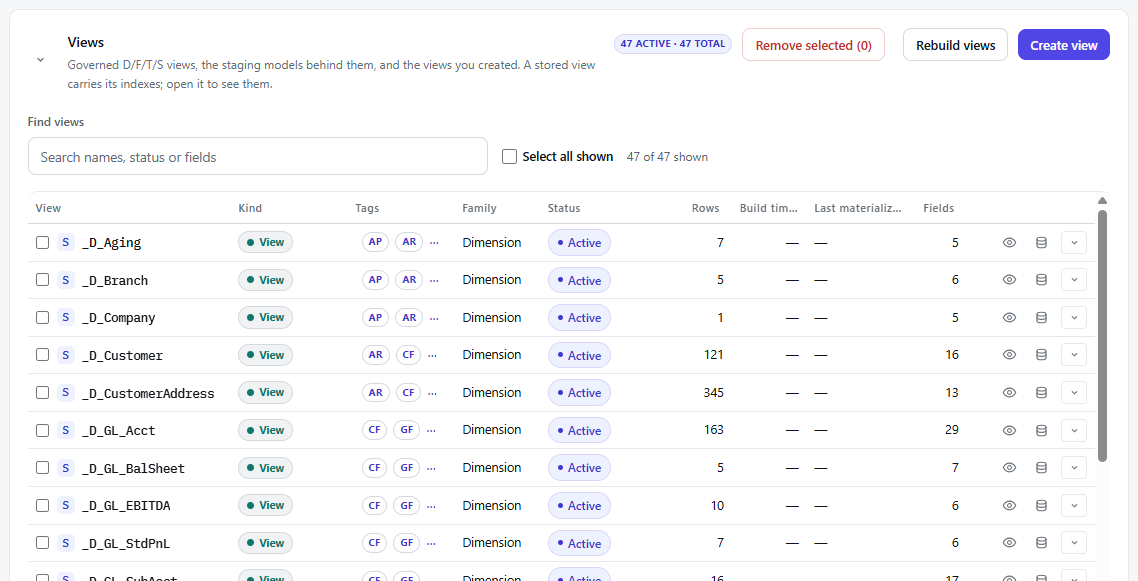This screenshot has width=1138, height=581.
Task: Preview the _D_Aging view with eye icon
Action: click(x=1009, y=242)
